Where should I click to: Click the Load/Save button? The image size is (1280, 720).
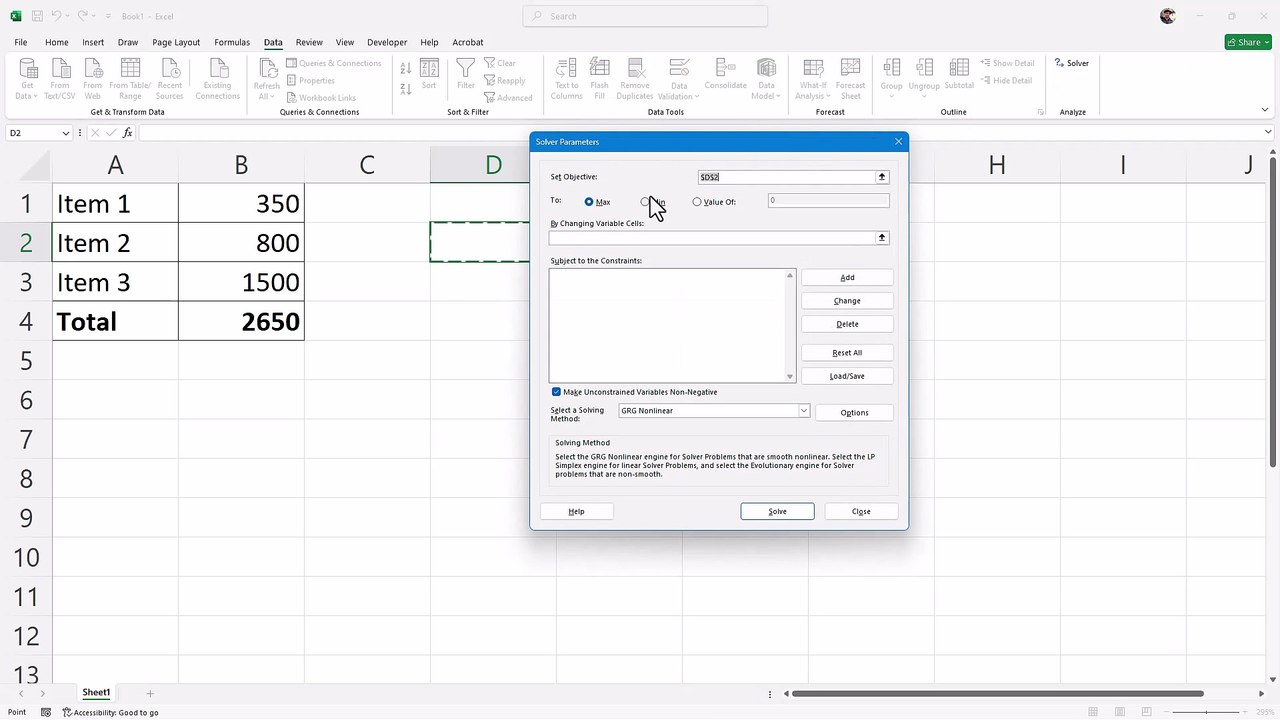[x=847, y=376]
